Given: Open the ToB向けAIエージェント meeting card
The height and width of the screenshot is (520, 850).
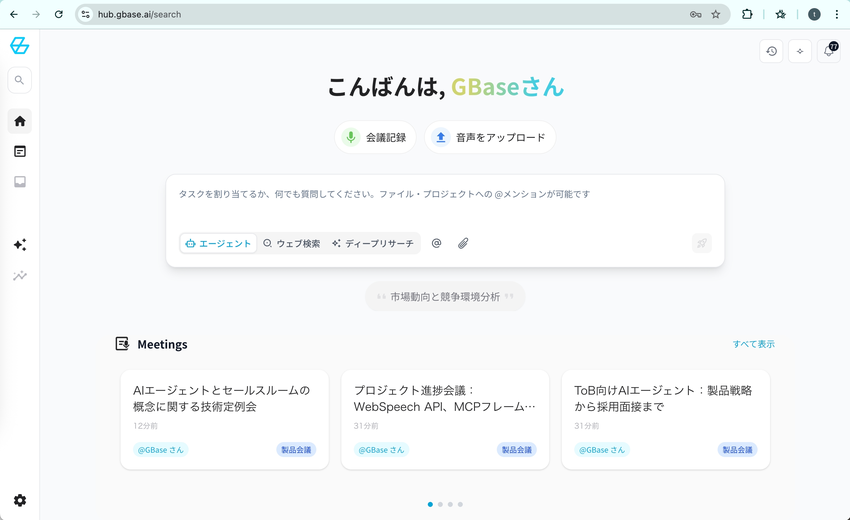Looking at the screenshot, I should coord(666,420).
